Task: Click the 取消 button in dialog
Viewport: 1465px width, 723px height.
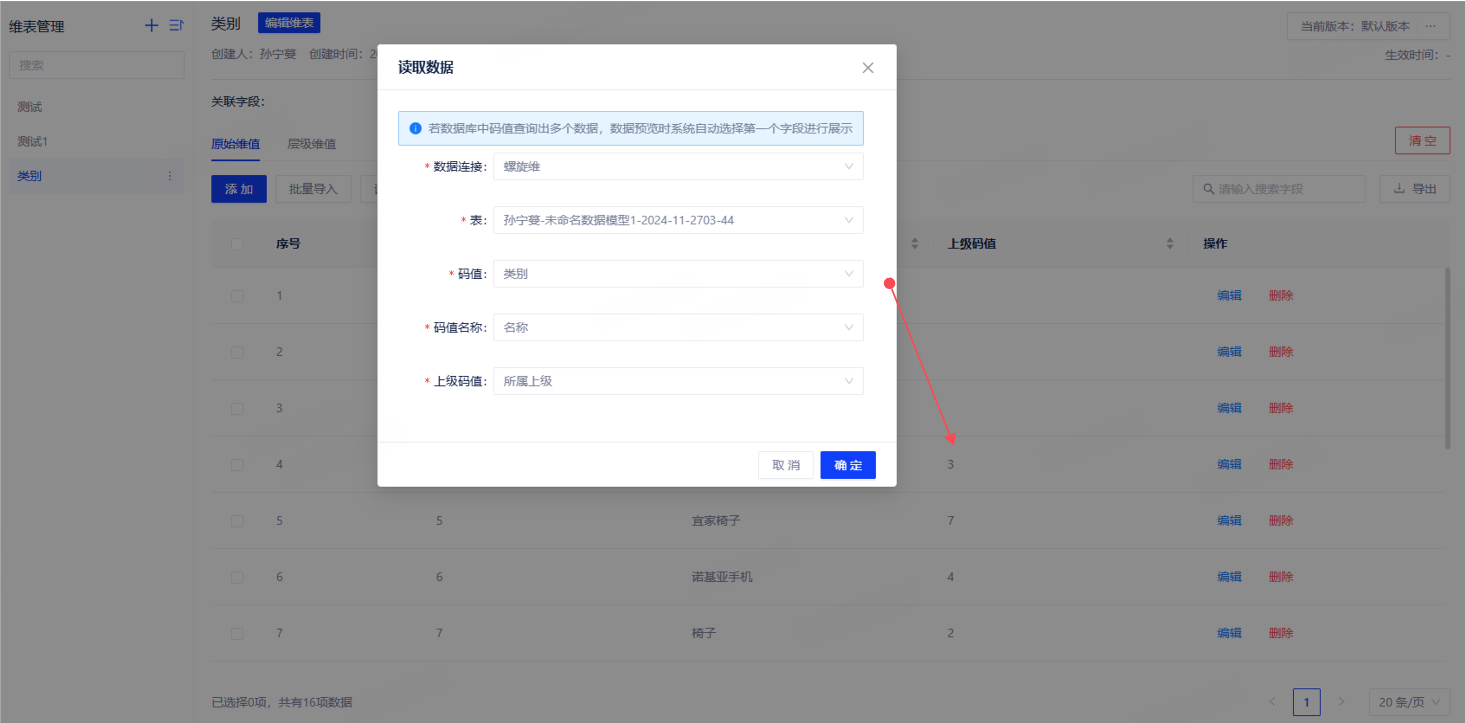Action: 786,465
